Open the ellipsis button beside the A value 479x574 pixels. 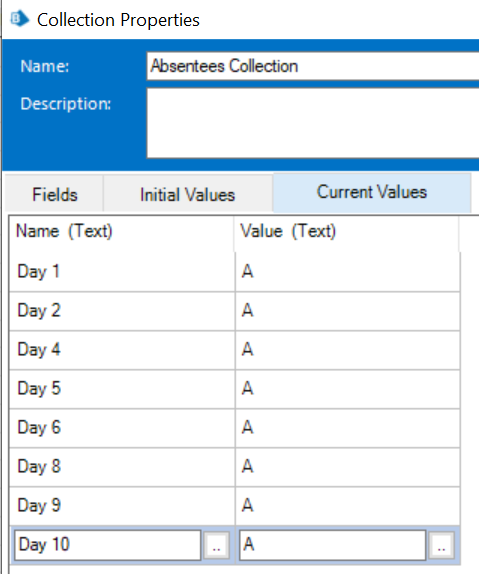441,545
